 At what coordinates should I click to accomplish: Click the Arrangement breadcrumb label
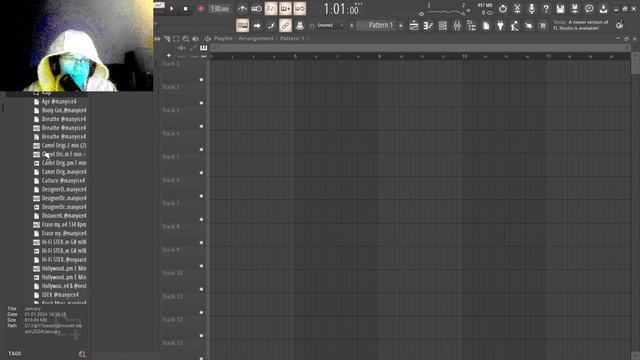[x=256, y=38]
